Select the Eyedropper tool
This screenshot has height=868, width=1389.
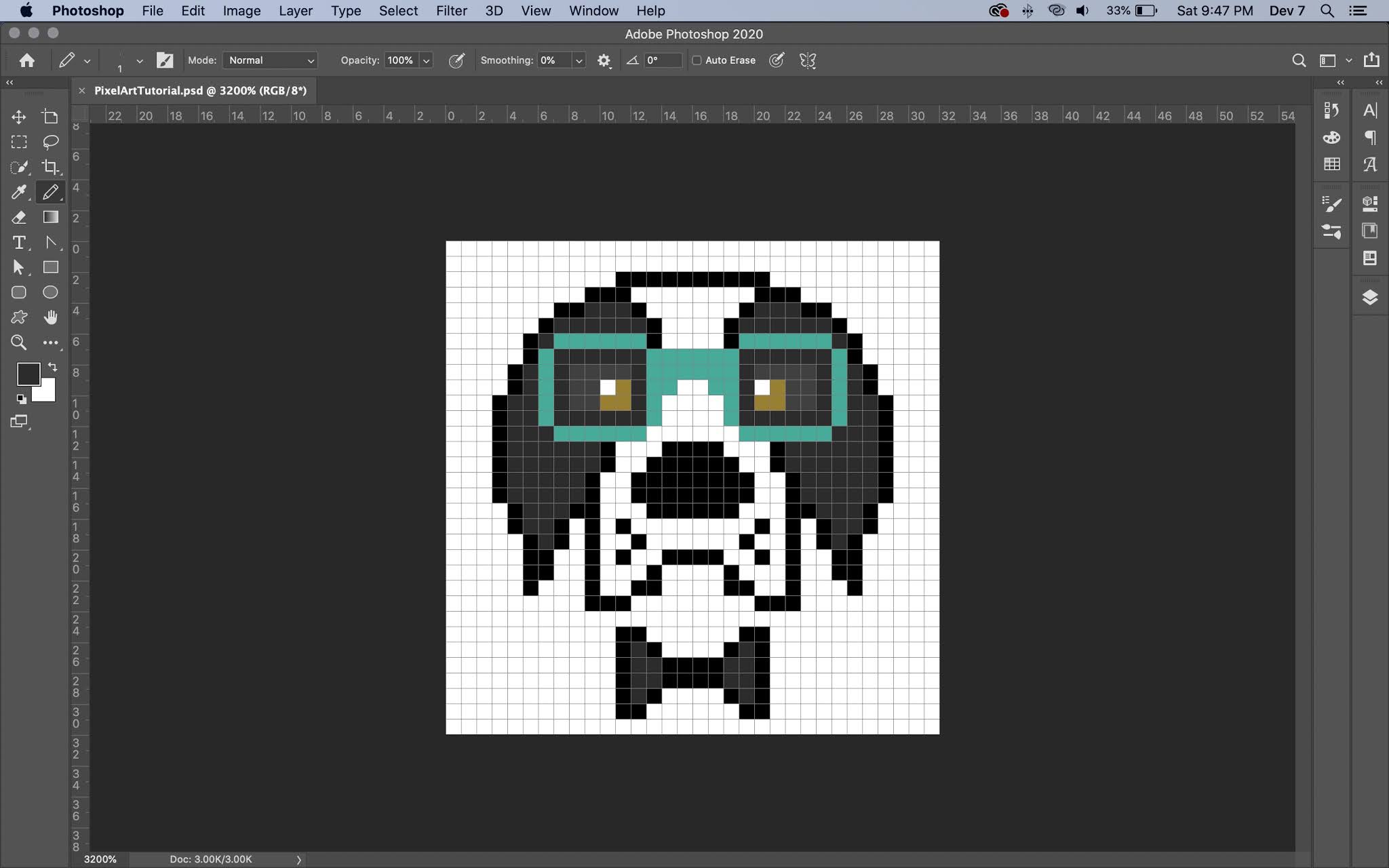point(19,192)
